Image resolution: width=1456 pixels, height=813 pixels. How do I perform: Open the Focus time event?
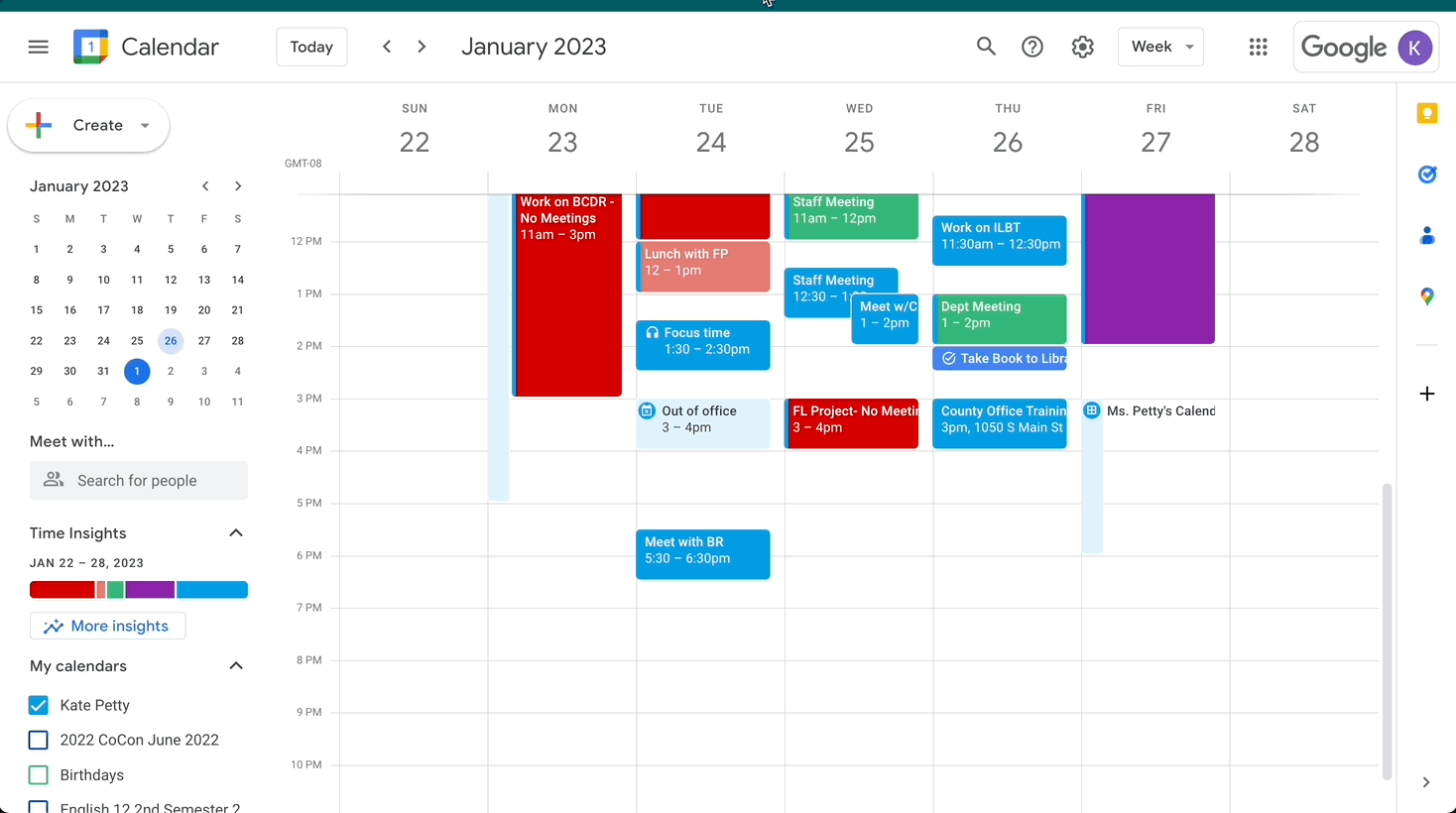[x=703, y=345]
